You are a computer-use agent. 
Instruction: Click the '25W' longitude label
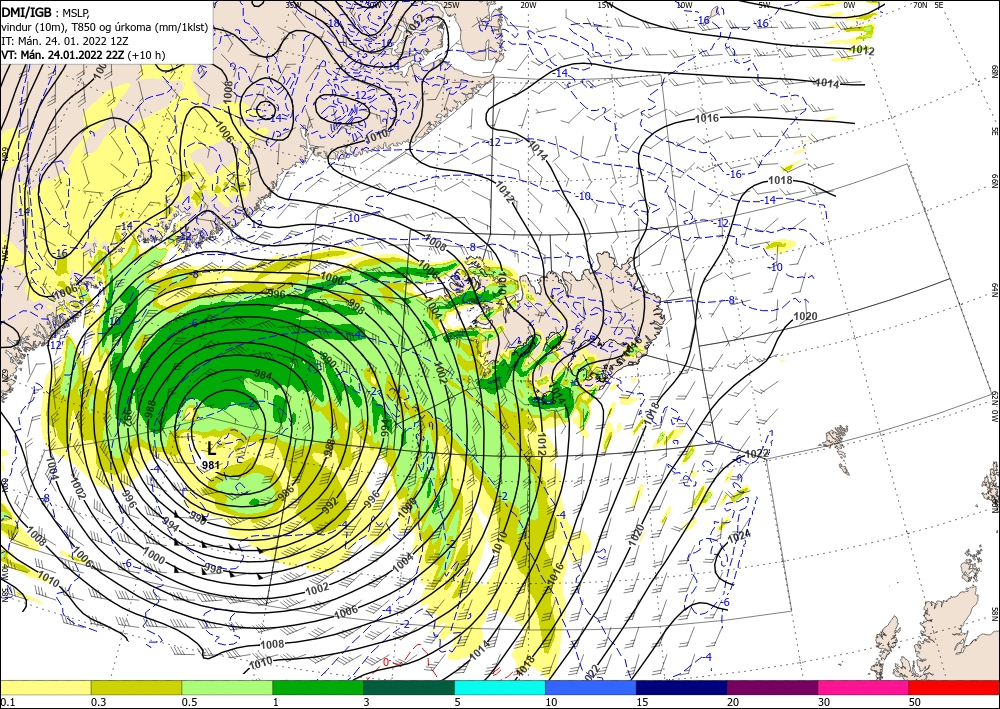tap(450, 5)
